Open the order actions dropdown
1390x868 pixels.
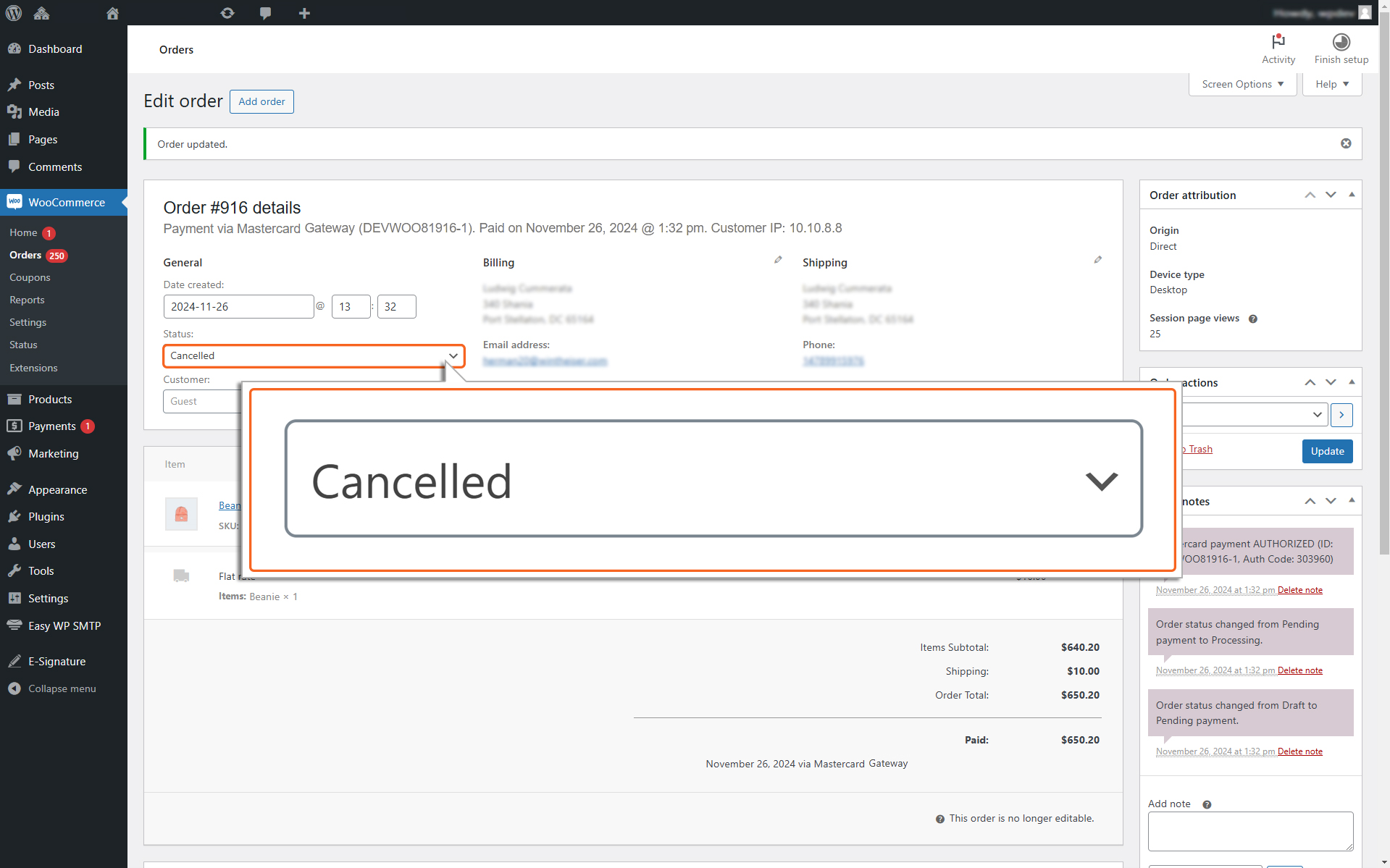pyautogui.click(x=1255, y=415)
